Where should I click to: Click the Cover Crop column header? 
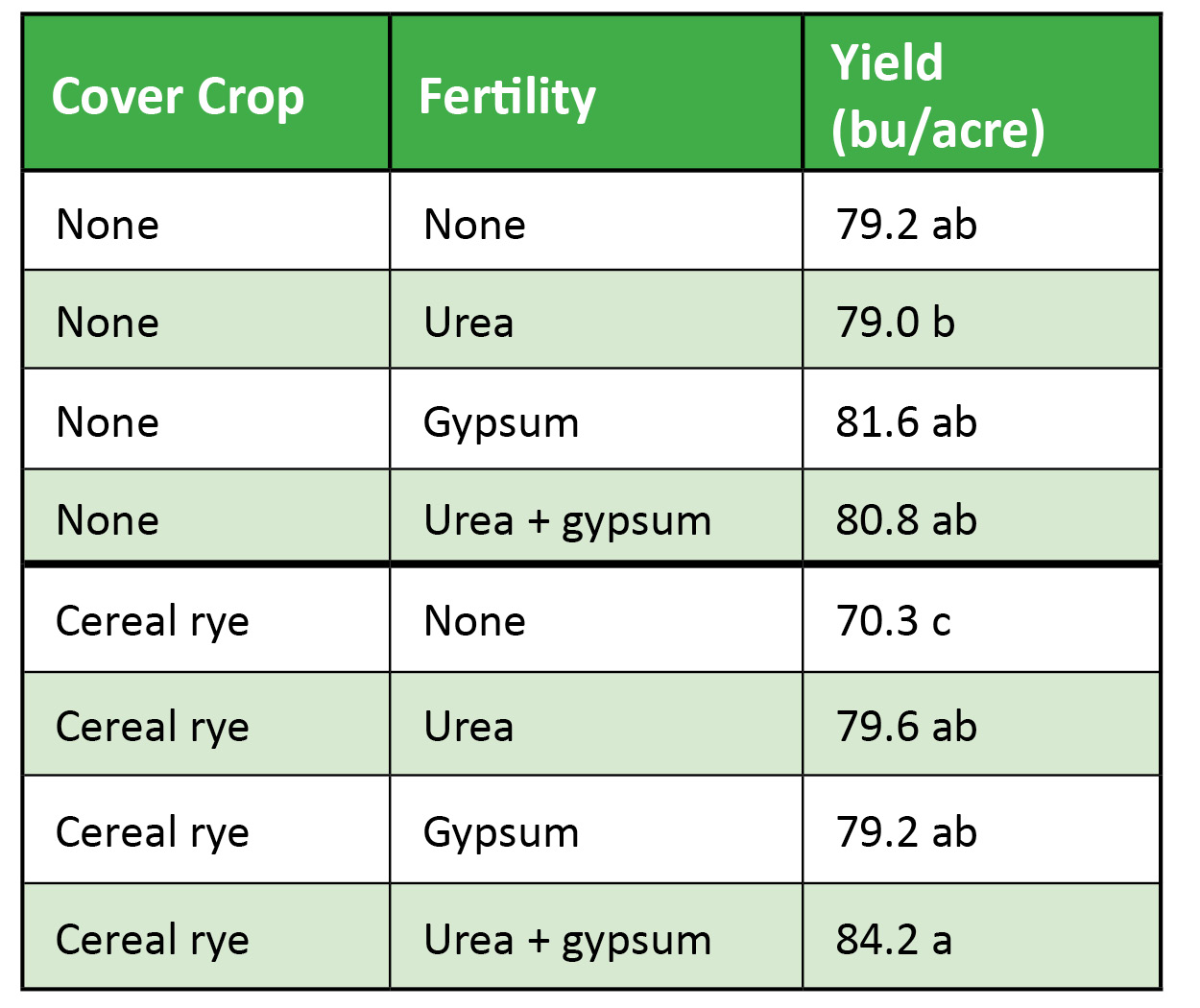pos(178,97)
